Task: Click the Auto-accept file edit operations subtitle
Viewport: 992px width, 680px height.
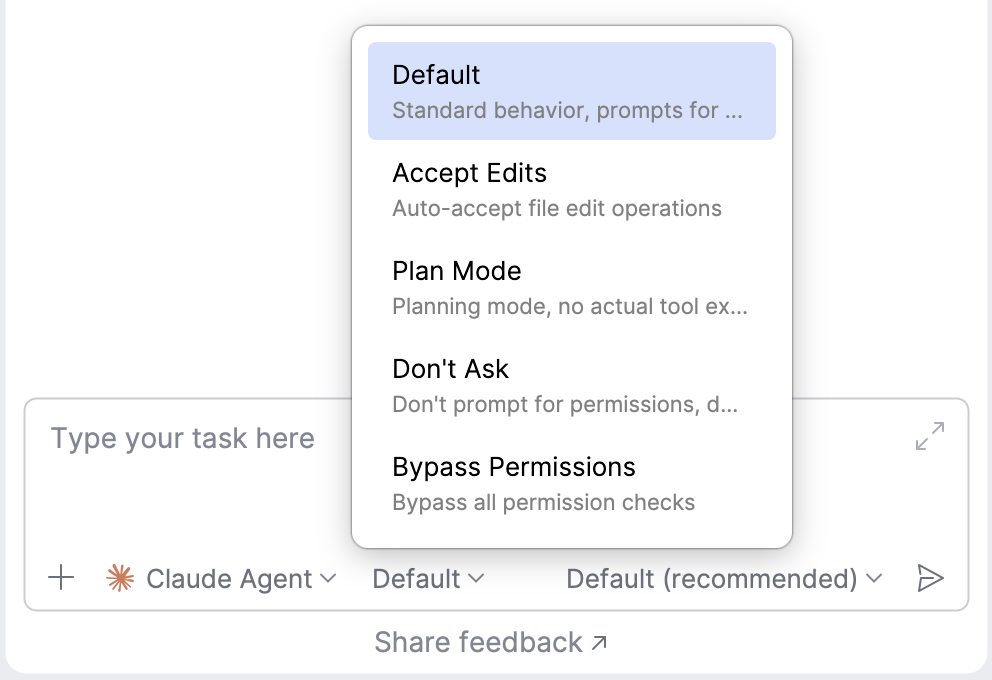Action: coord(556,208)
